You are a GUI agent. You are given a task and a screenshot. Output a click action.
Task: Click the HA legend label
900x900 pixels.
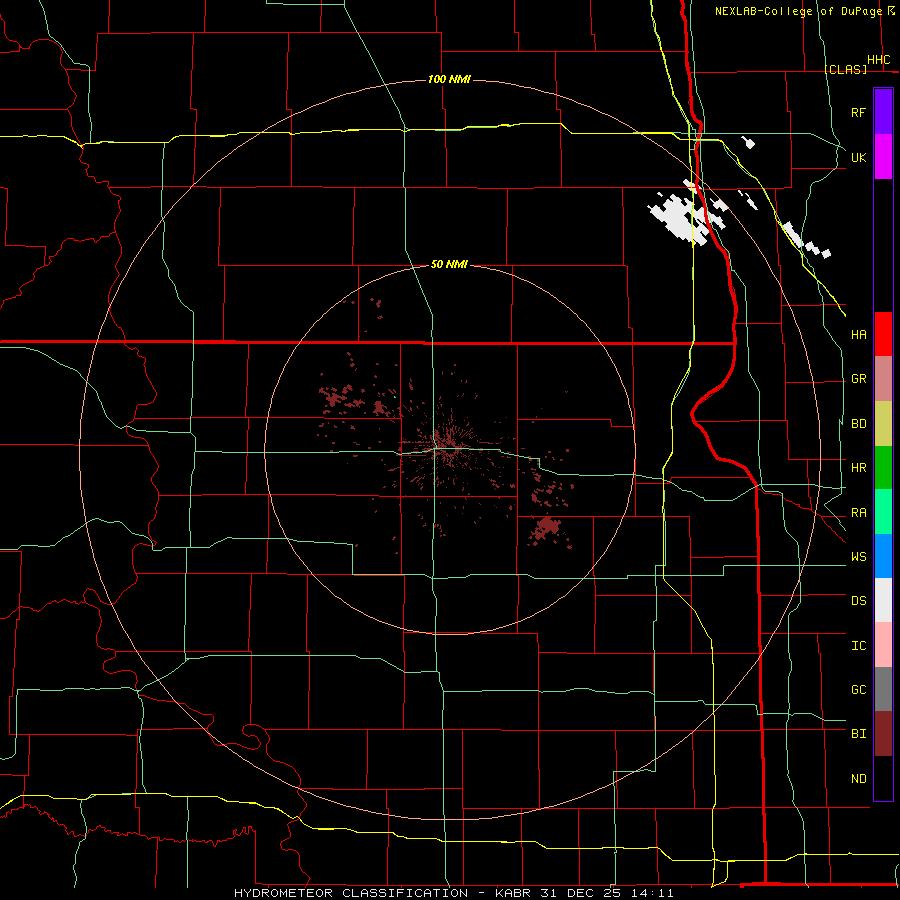tap(858, 334)
